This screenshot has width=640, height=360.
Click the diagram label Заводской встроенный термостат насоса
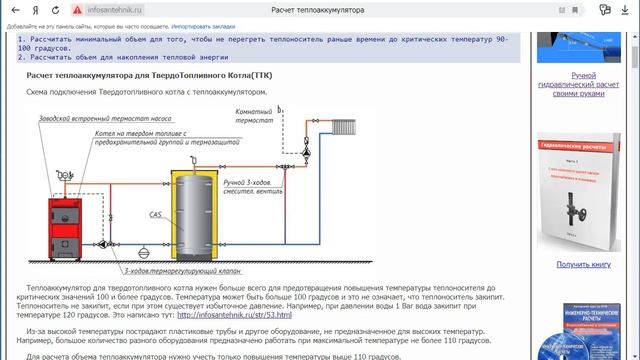pyautogui.click(x=105, y=119)
